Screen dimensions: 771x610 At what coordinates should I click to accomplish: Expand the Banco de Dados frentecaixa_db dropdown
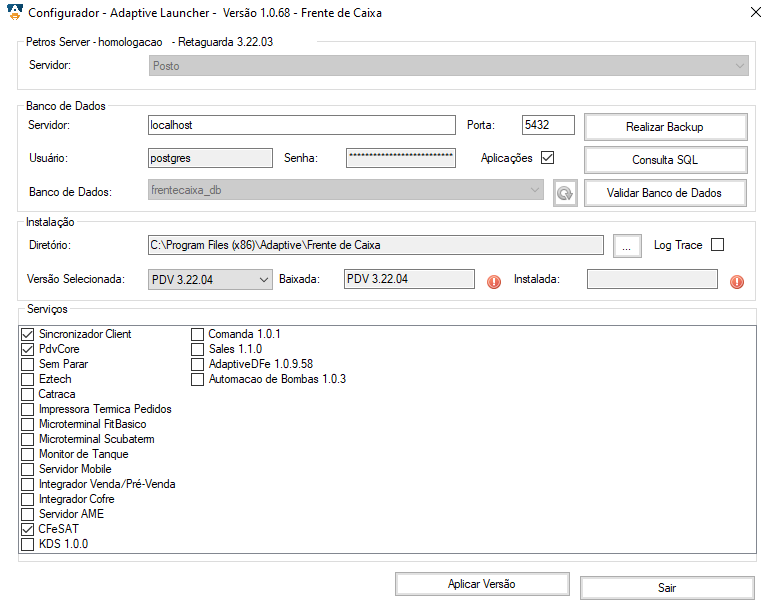346,190
